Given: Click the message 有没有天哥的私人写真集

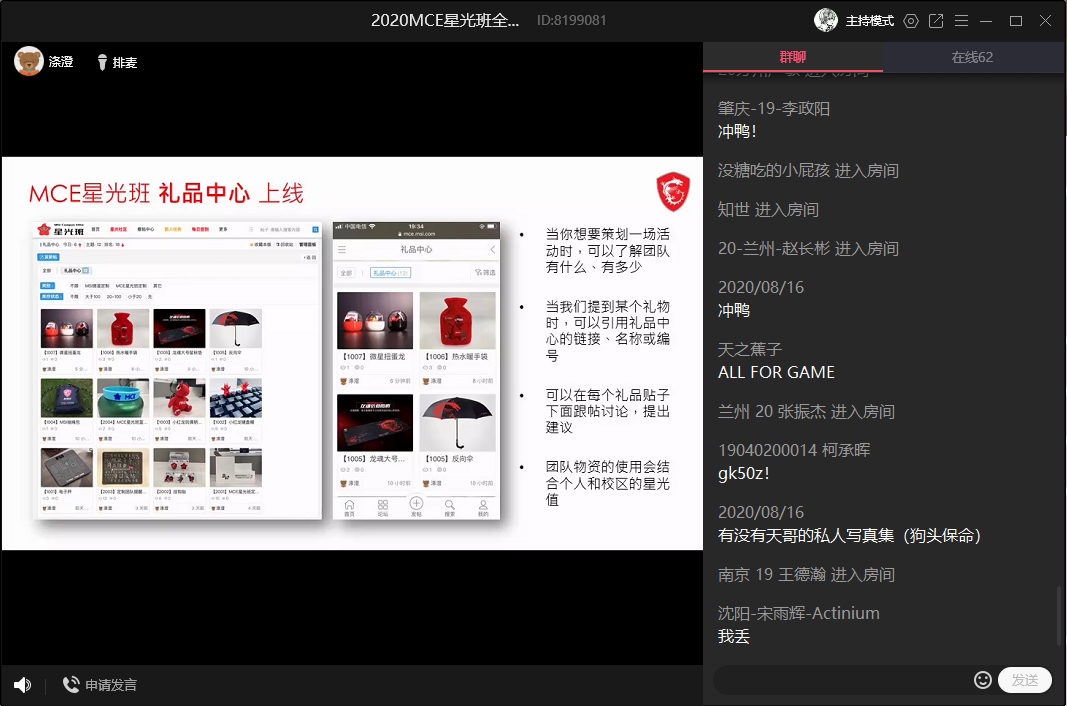Looking at the screenshot, I should point(849,536).
